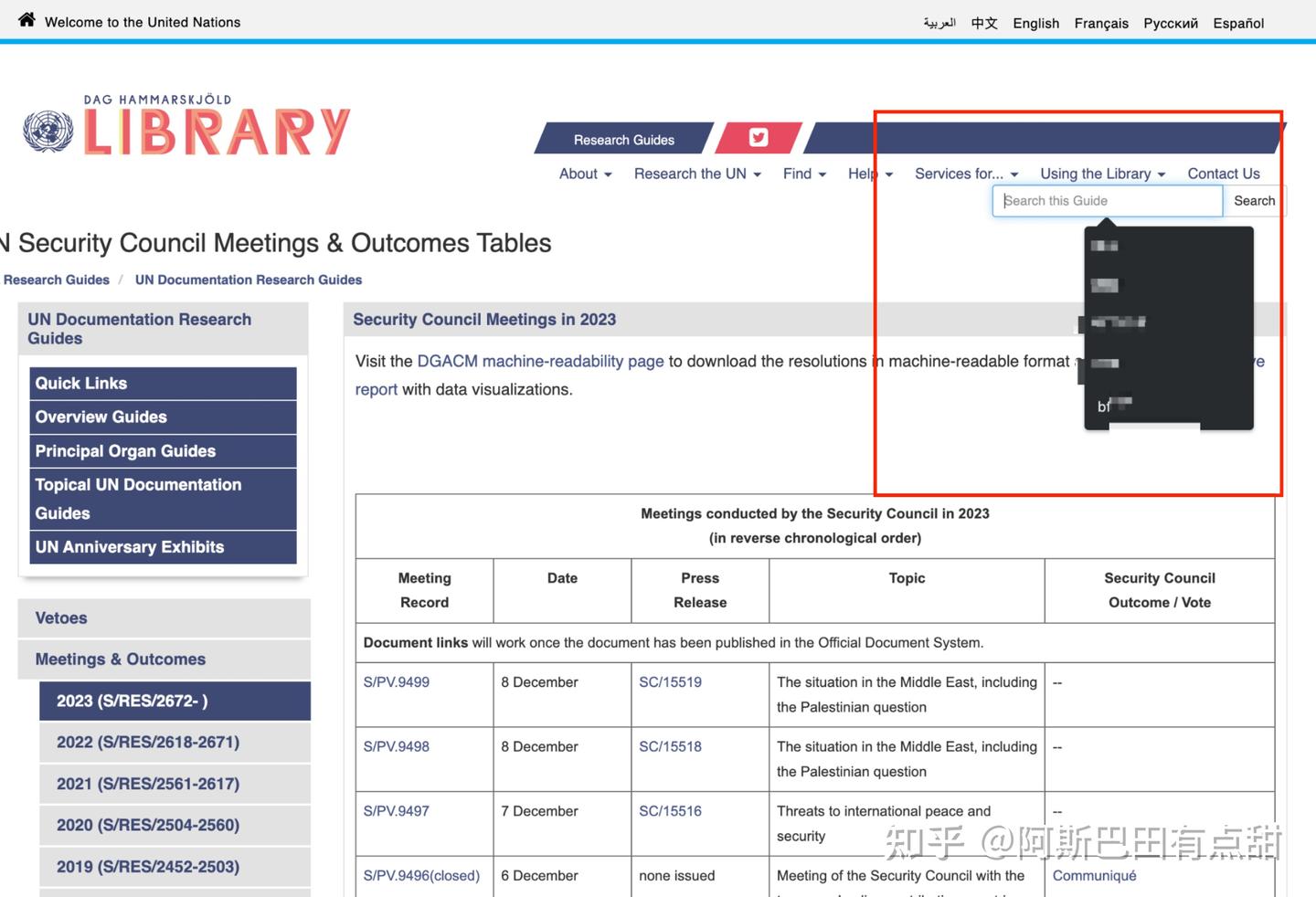Click the Search this Guide field
Viewport: 1316px width, 897px height.
(1108, 201)
